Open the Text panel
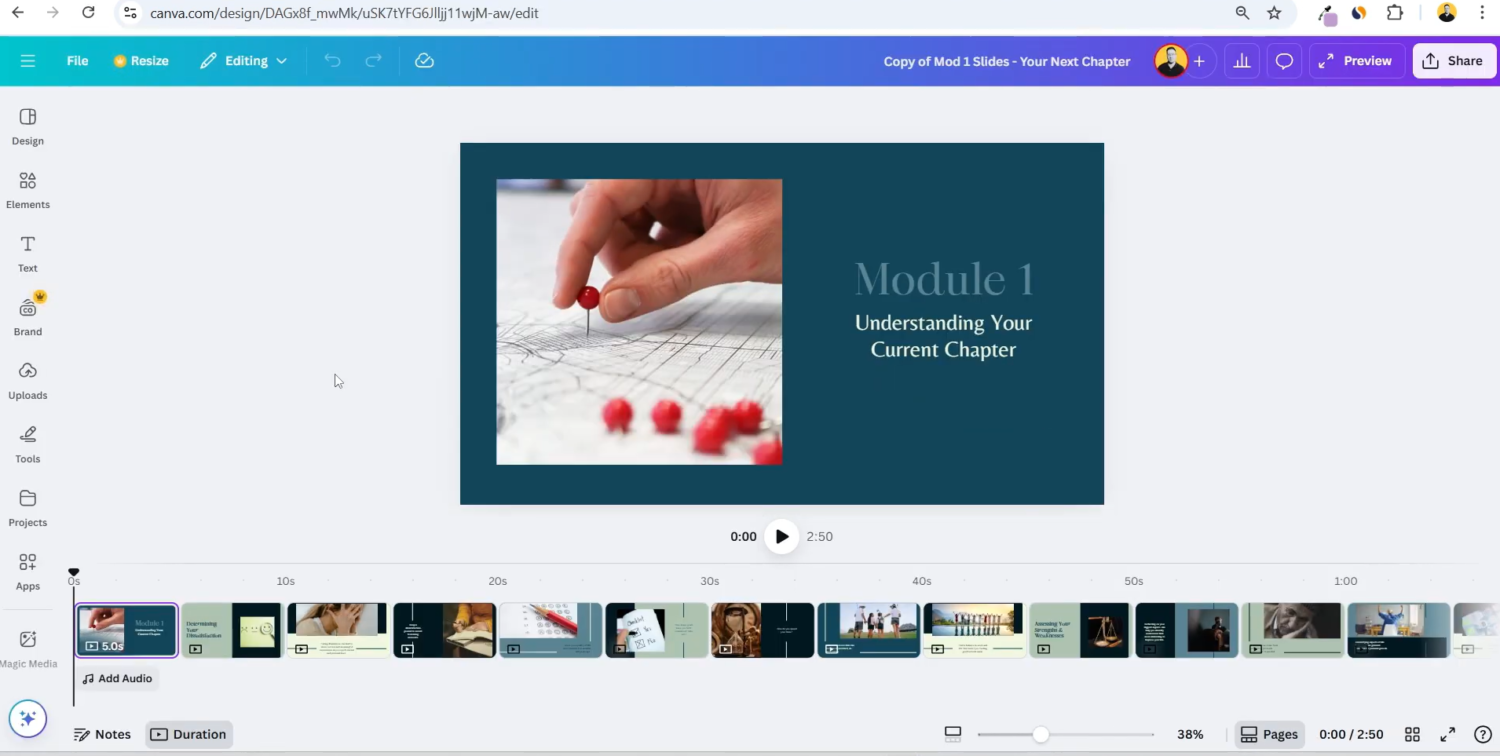 pyautogui.click(x=27, y=253)
